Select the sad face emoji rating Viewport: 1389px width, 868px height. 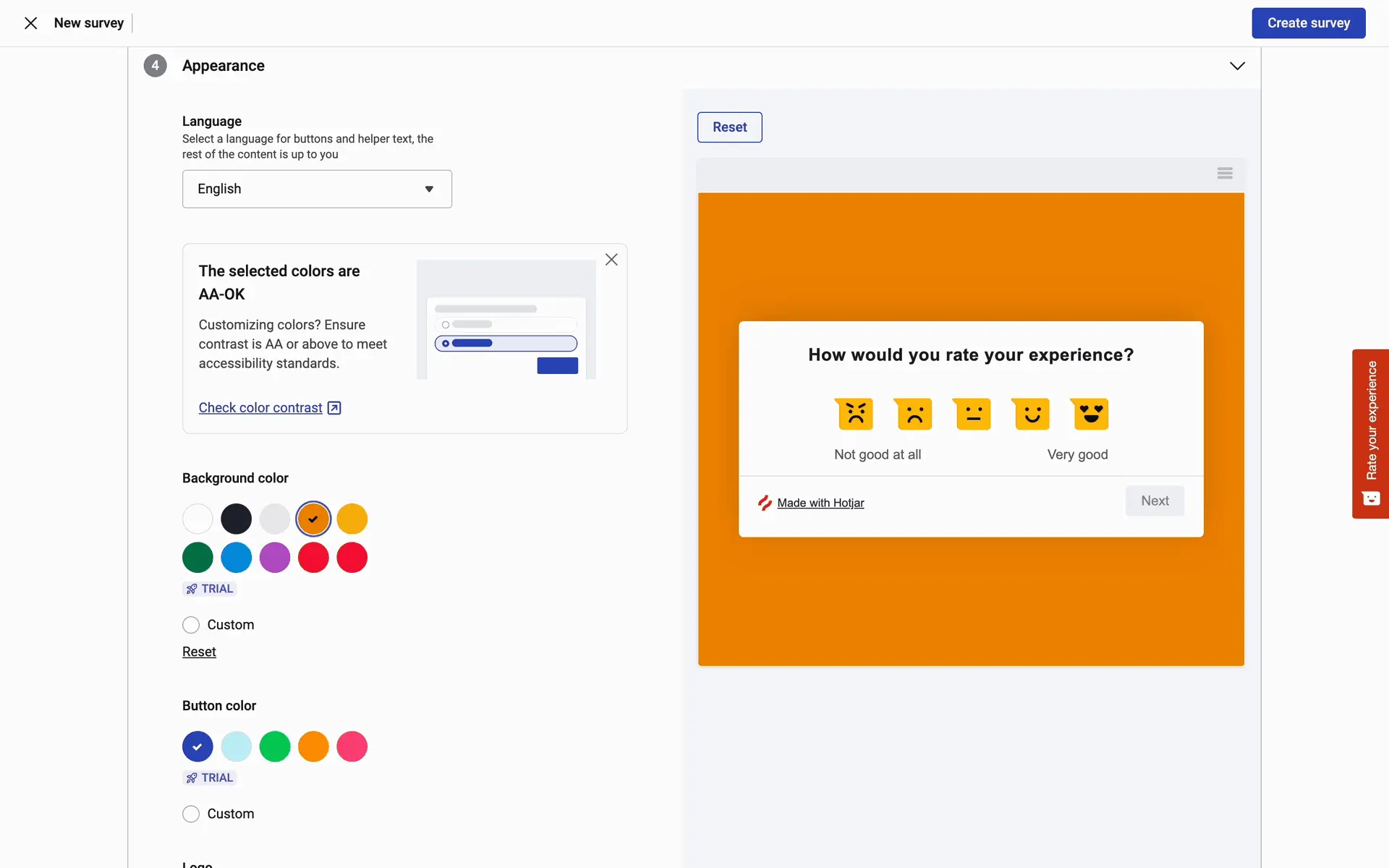click(x=914, y=414)
